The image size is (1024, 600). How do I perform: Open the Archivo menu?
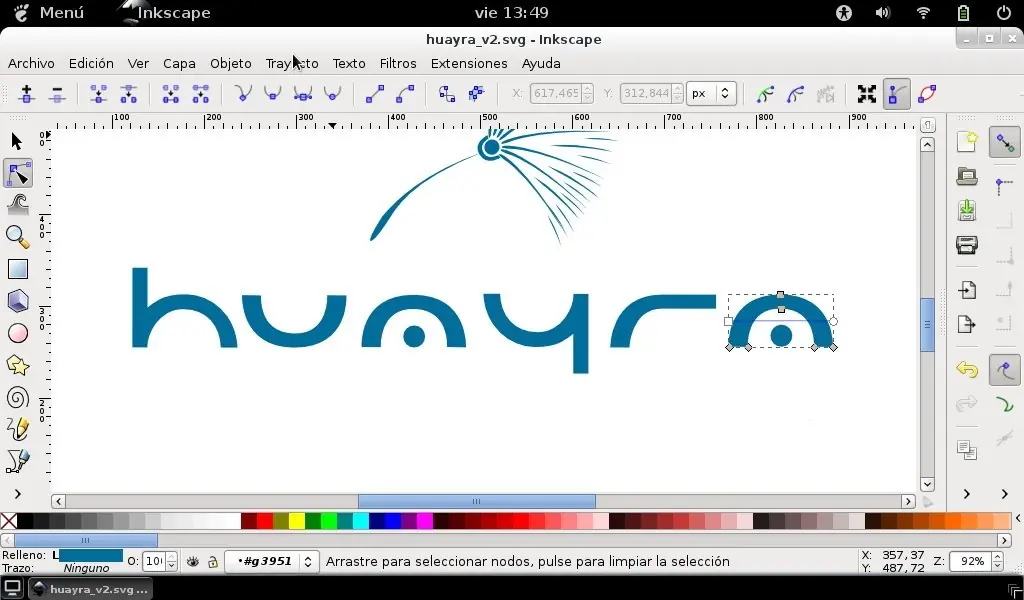(x=31, y=63)
